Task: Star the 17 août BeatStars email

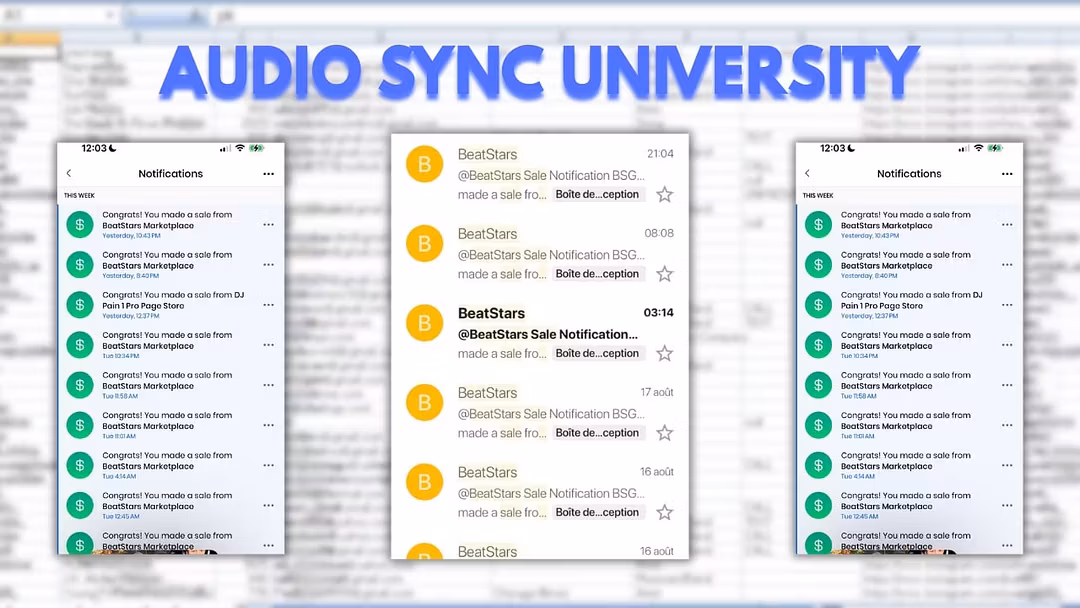Action: [x=665, y=433]
